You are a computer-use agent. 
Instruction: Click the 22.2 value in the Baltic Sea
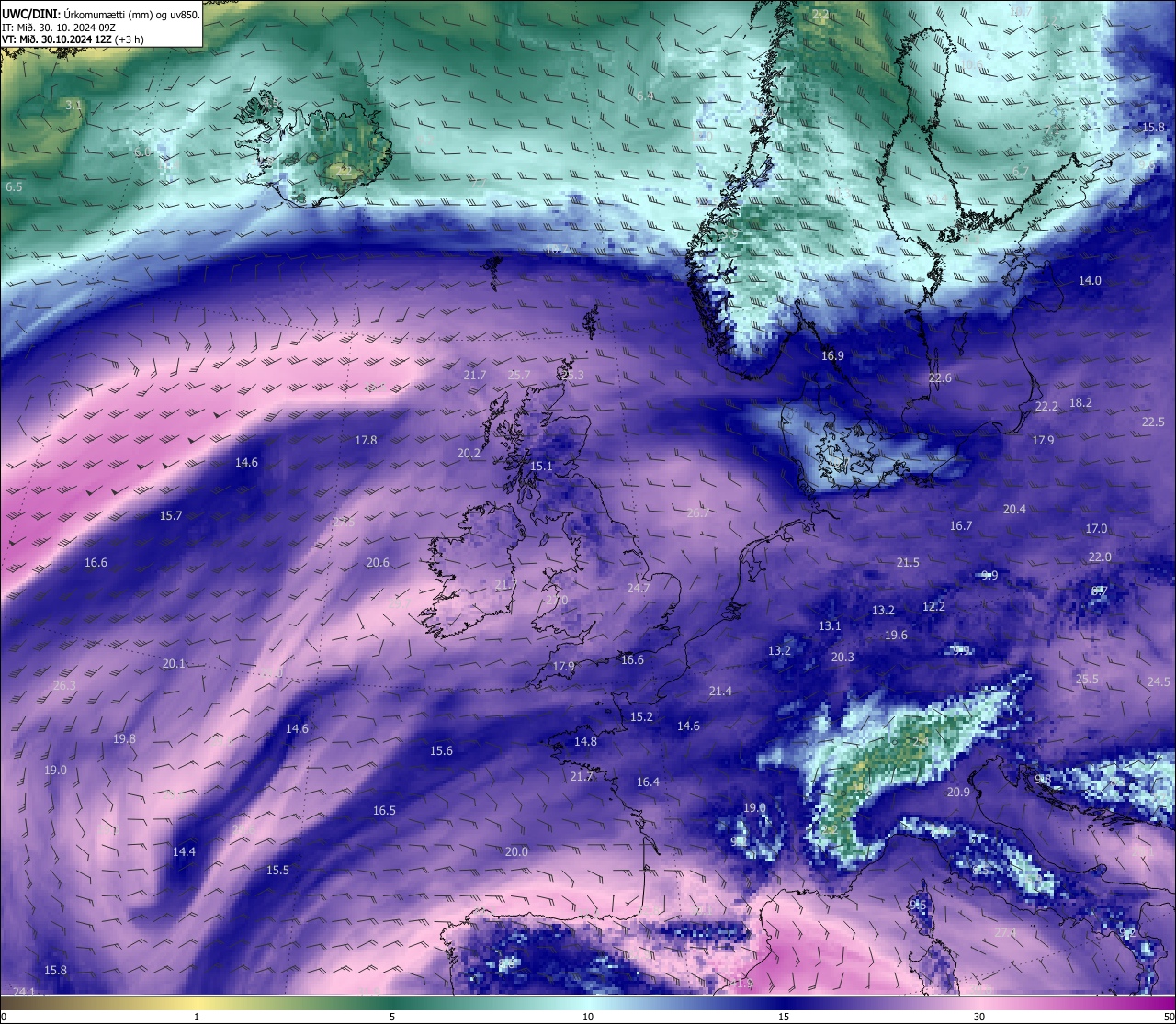[1046, 406]
